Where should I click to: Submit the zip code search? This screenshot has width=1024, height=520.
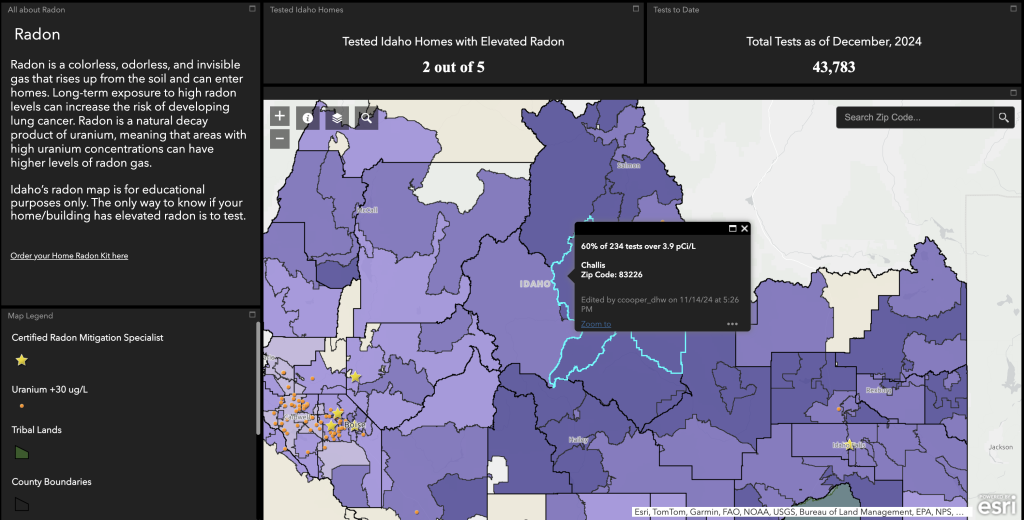click(1004, 118)
